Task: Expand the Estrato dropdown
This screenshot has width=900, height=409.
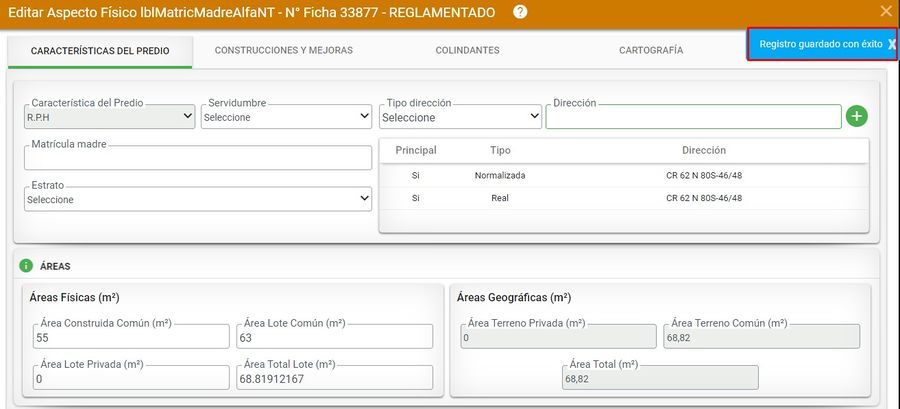Action: coord(198,199)
